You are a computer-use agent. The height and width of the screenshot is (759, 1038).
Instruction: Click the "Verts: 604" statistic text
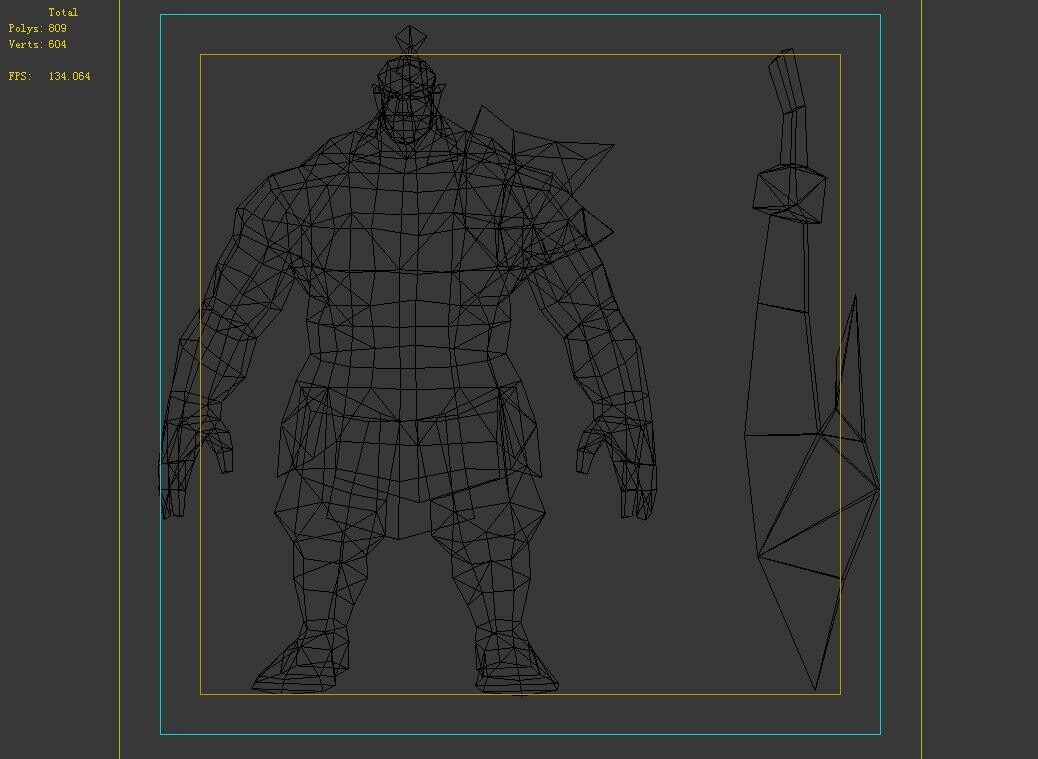(x=38, y=44)
